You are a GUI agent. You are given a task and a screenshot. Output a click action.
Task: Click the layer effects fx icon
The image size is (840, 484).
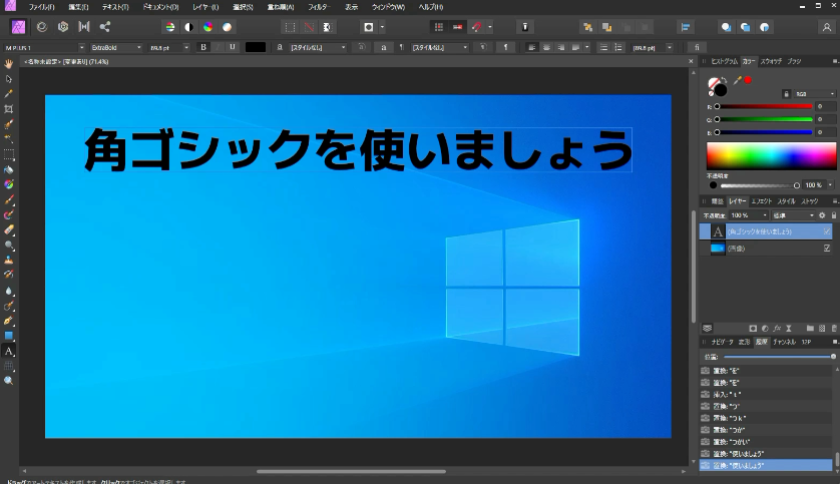click(777, 328)
